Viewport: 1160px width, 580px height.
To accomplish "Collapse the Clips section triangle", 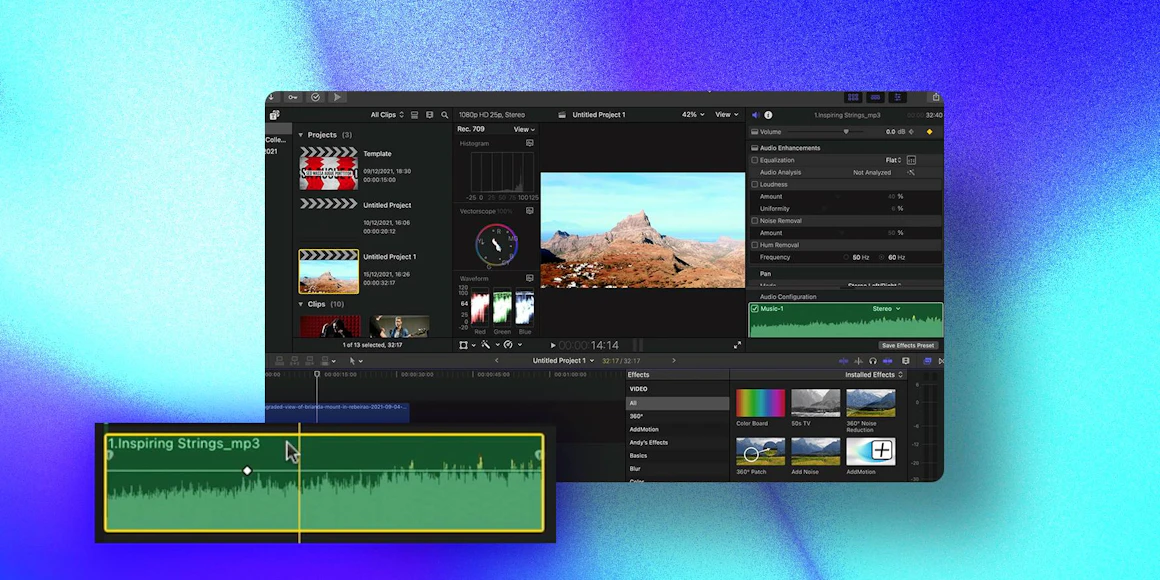I will pos(300,304).
